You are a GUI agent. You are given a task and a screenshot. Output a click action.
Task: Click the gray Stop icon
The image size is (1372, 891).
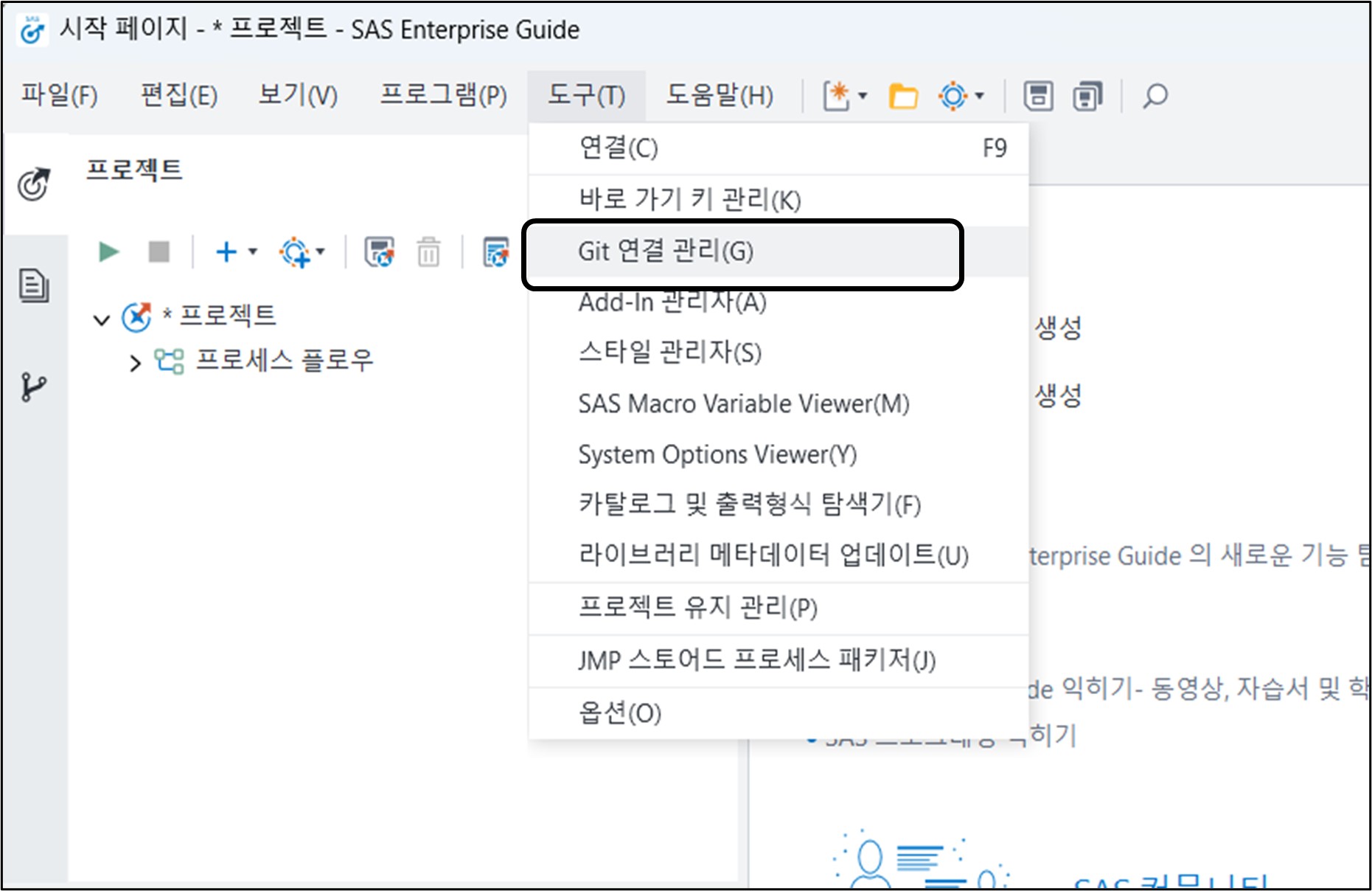point(157,252)
